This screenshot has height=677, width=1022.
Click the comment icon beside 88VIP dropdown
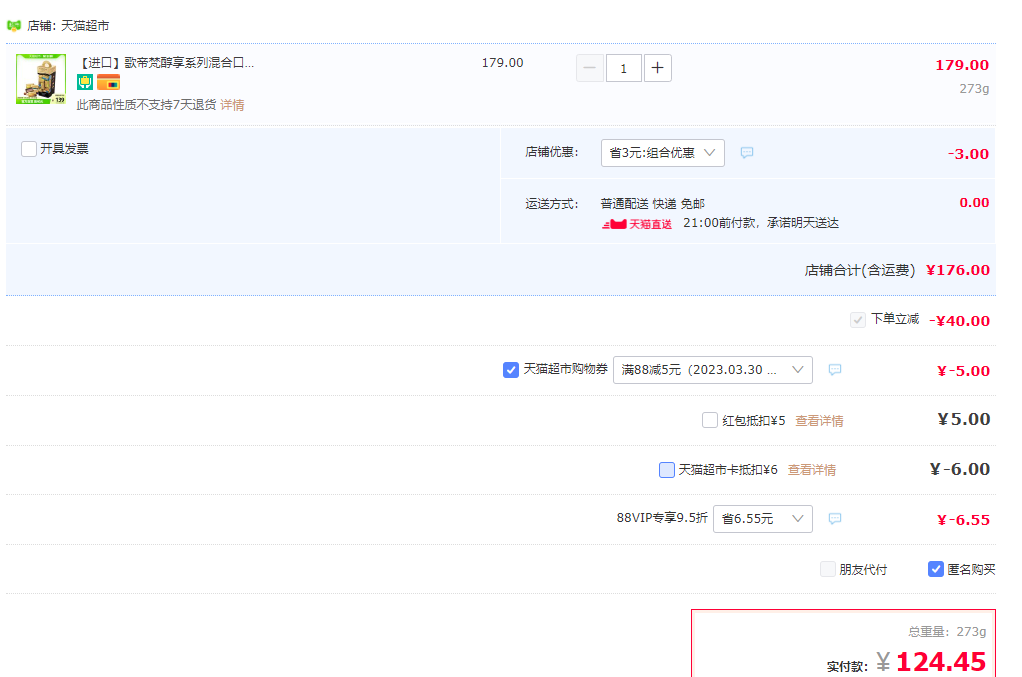(x=835, y=519)
